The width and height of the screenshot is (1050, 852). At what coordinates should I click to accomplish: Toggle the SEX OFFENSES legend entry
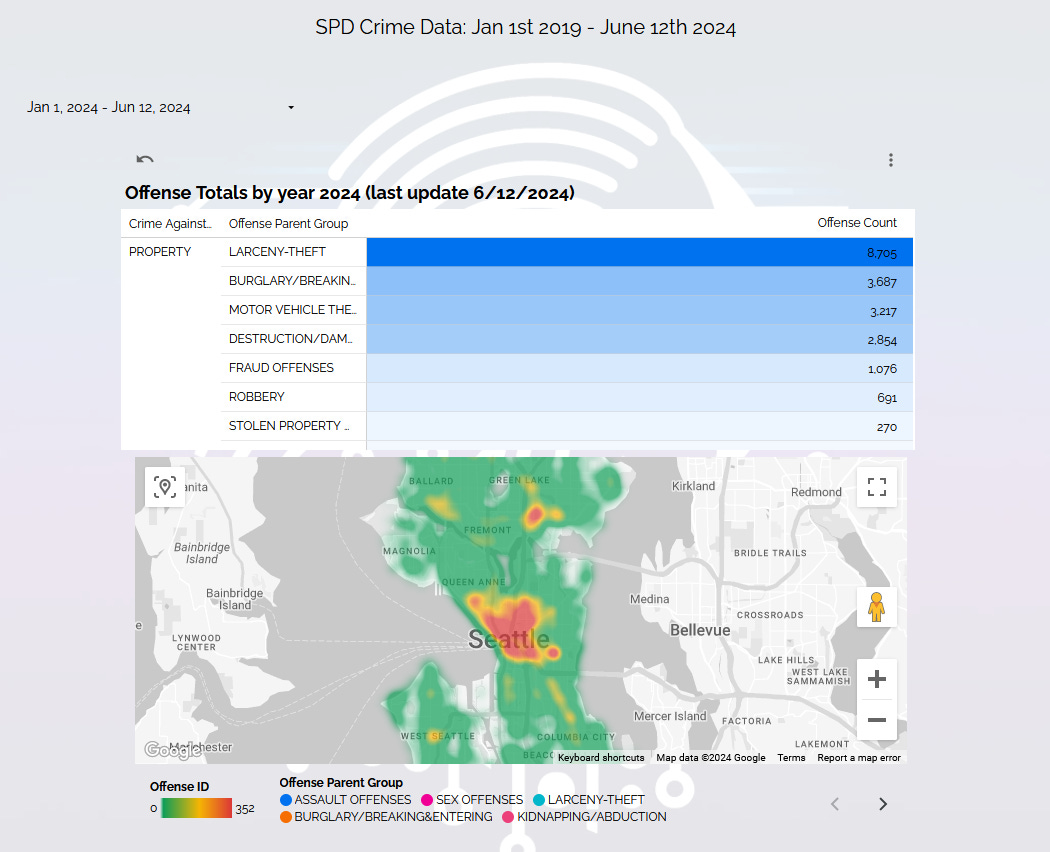(x=471, y=799)
